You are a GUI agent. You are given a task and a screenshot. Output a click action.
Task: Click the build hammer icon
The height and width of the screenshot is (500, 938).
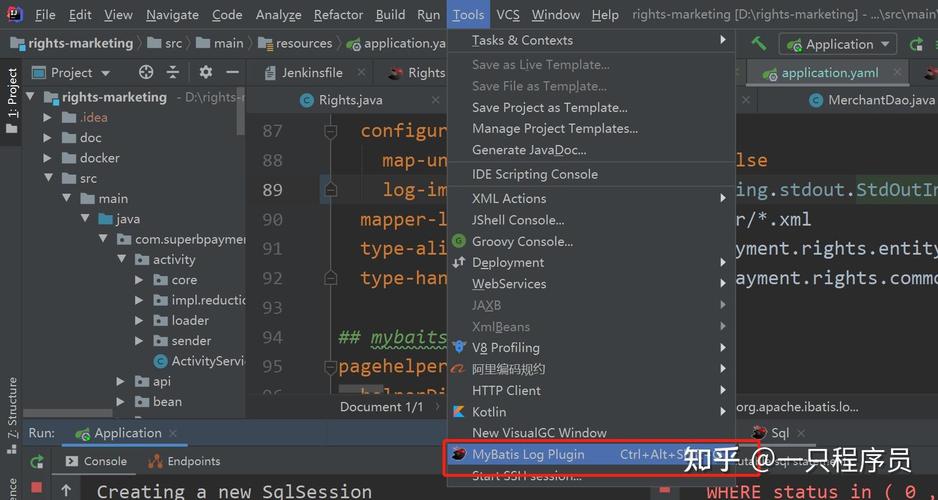(759, 44)
